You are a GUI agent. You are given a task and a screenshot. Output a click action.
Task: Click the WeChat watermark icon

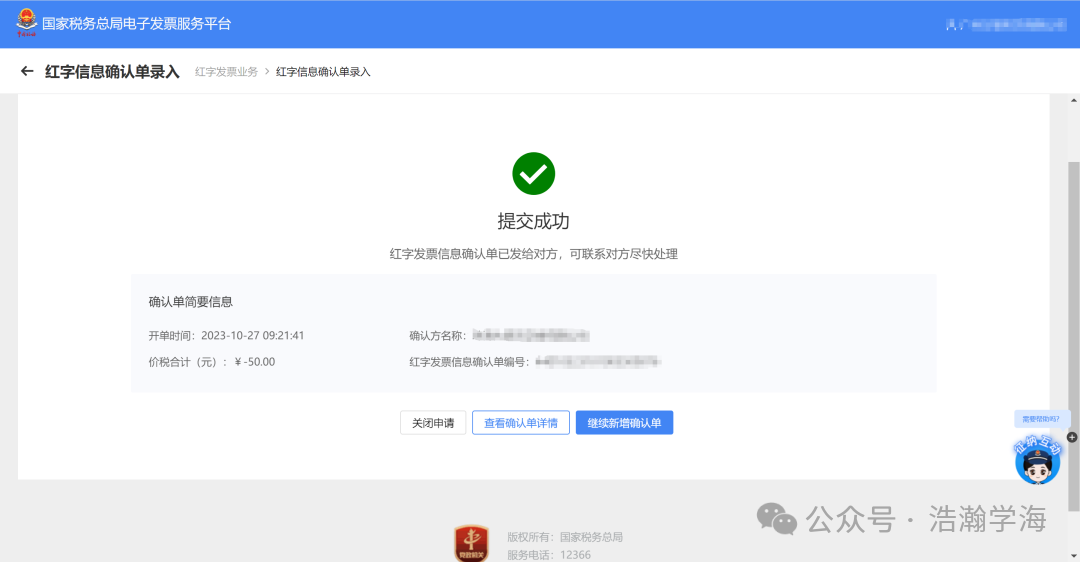(x=776, y=518)
